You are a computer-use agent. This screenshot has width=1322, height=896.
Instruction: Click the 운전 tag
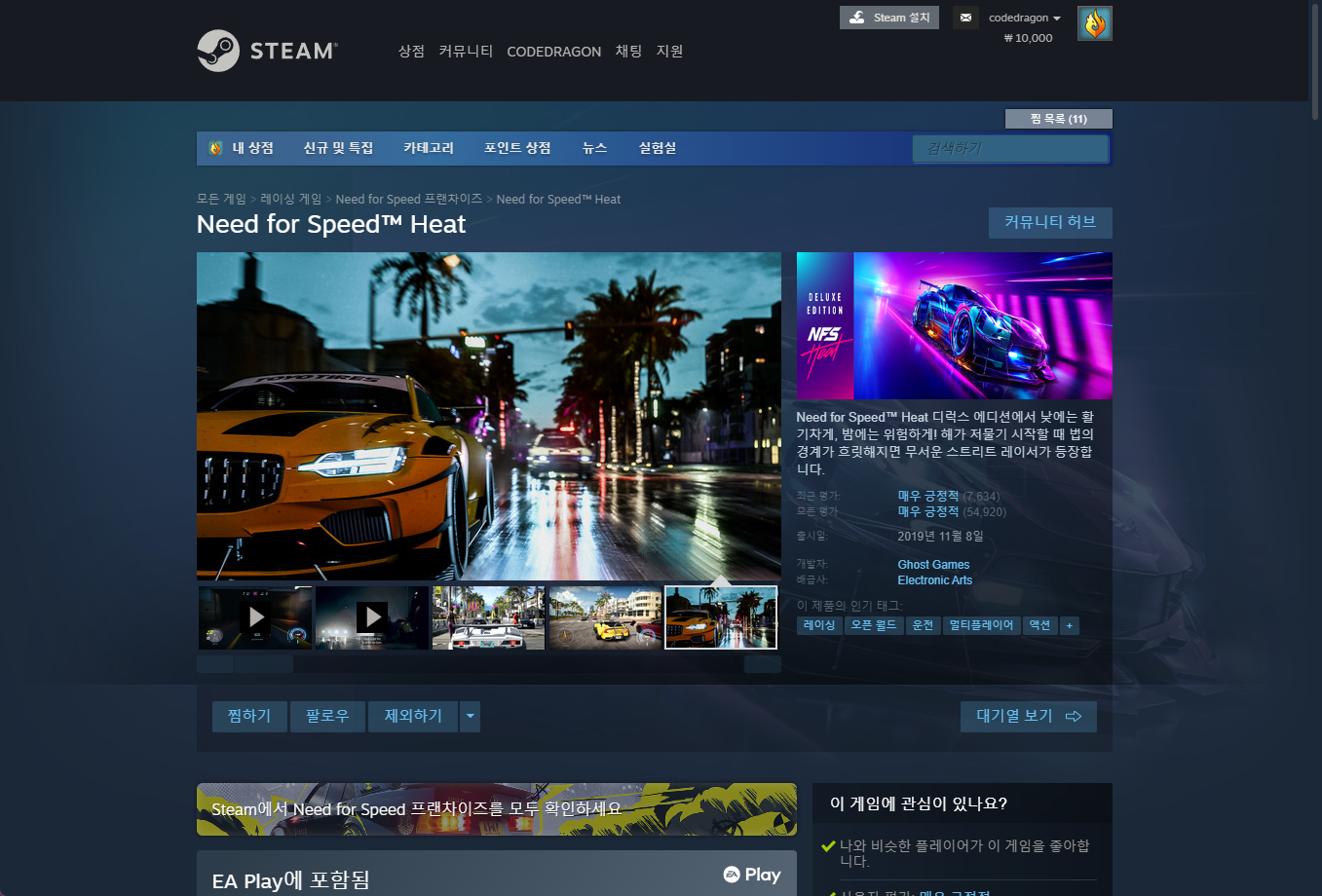point(924,625)
